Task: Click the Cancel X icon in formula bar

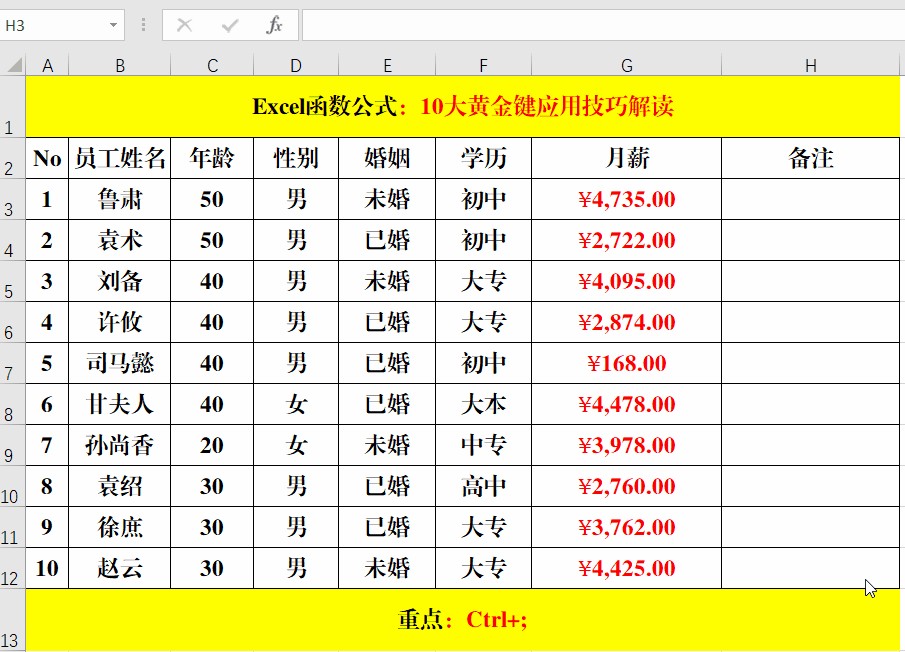Action: [x=184, y=25]
